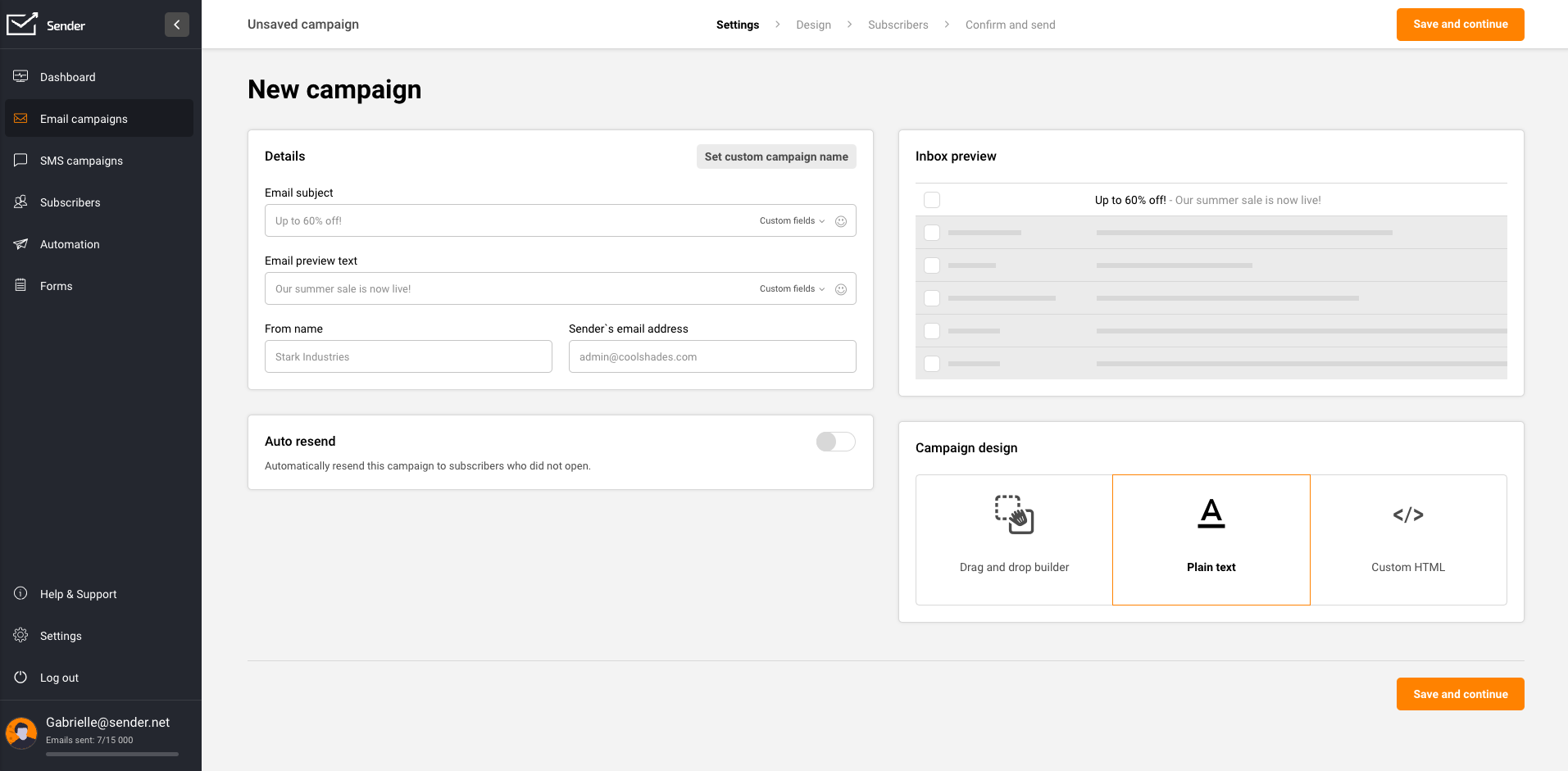Go to the Design step
Image resolution: width=1568 pixels, height=771 pixels.
click(813, 25)
